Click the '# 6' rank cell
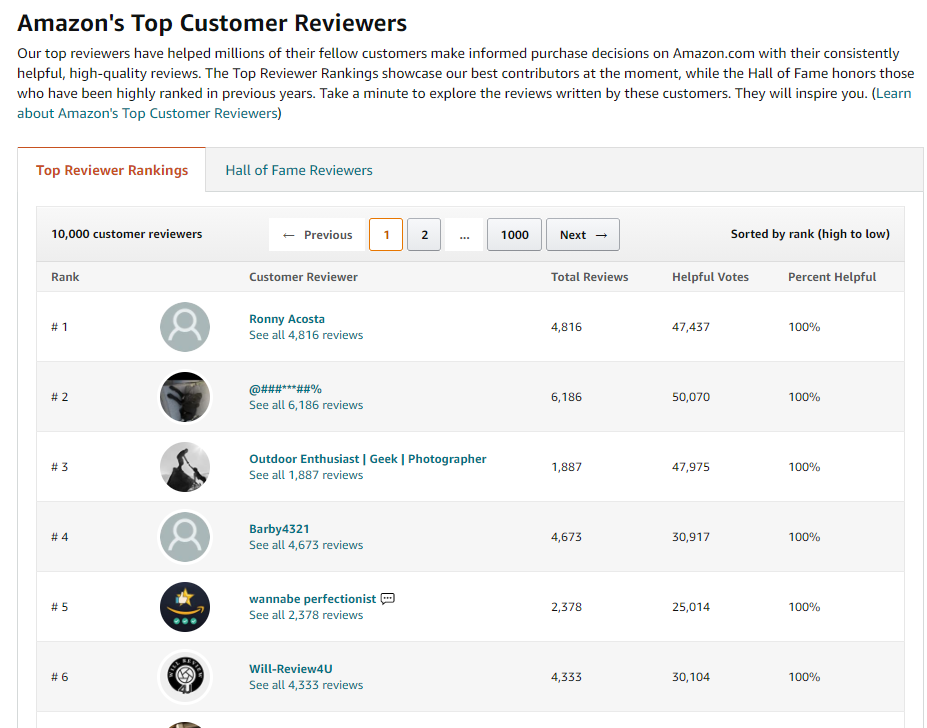927x728 pixels. click(59, 677)
